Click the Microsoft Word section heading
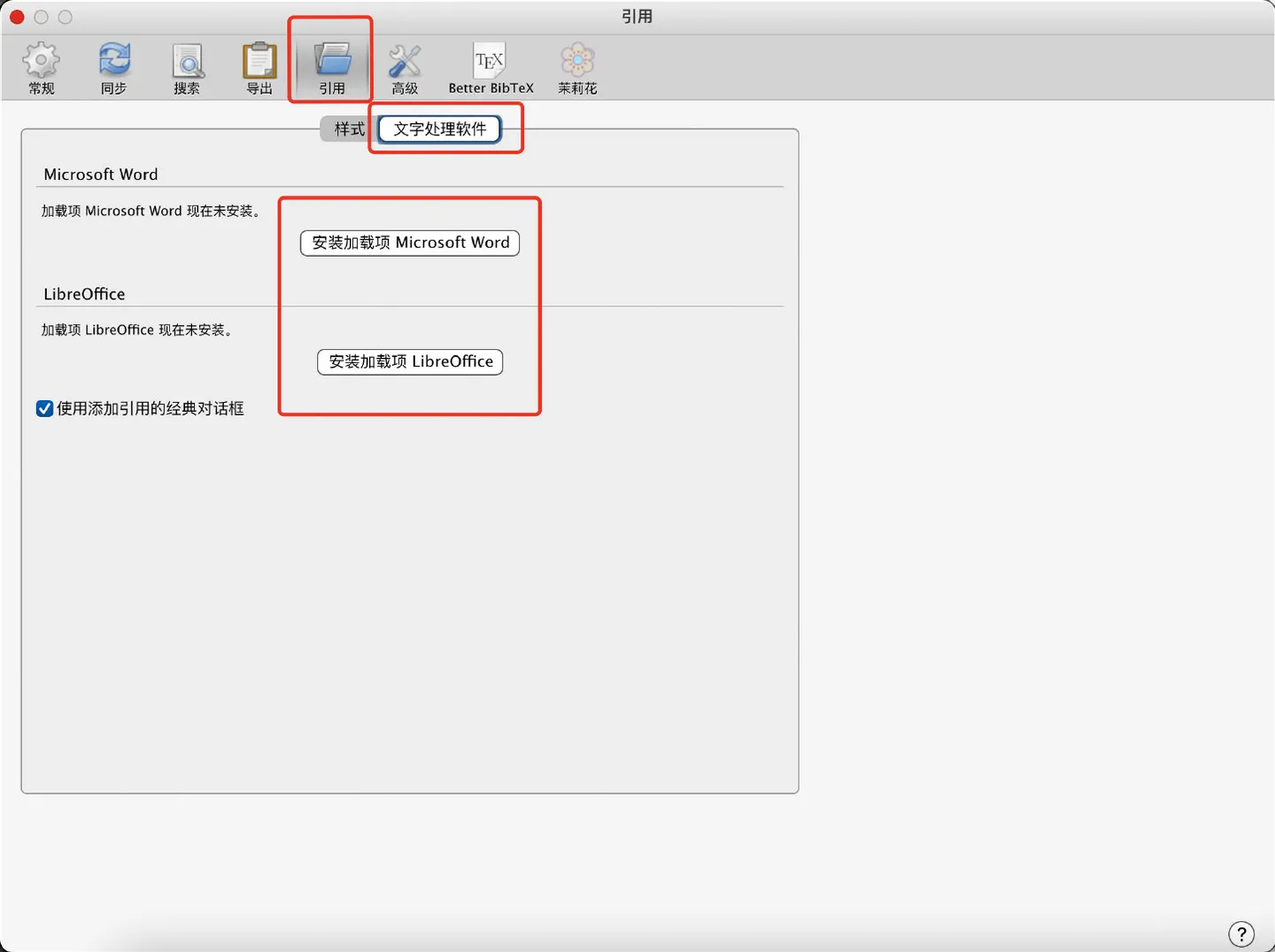Viewport: 1275px width, 952px height. [101, 174]
